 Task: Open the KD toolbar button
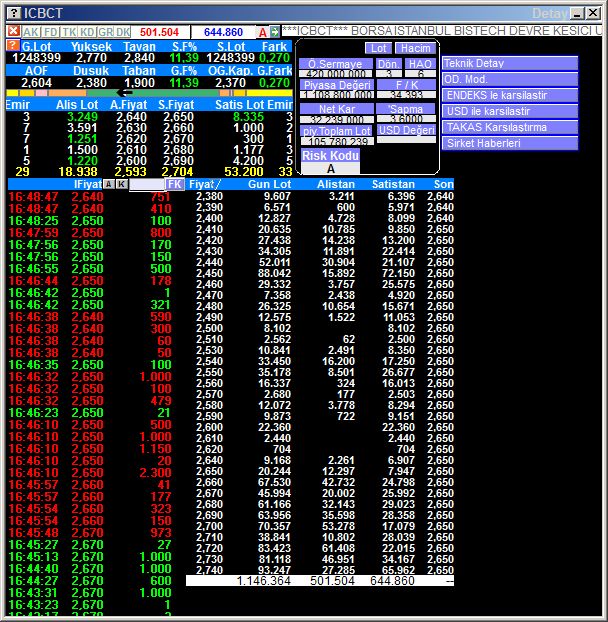pyautogui.click(x=87, y=32)
